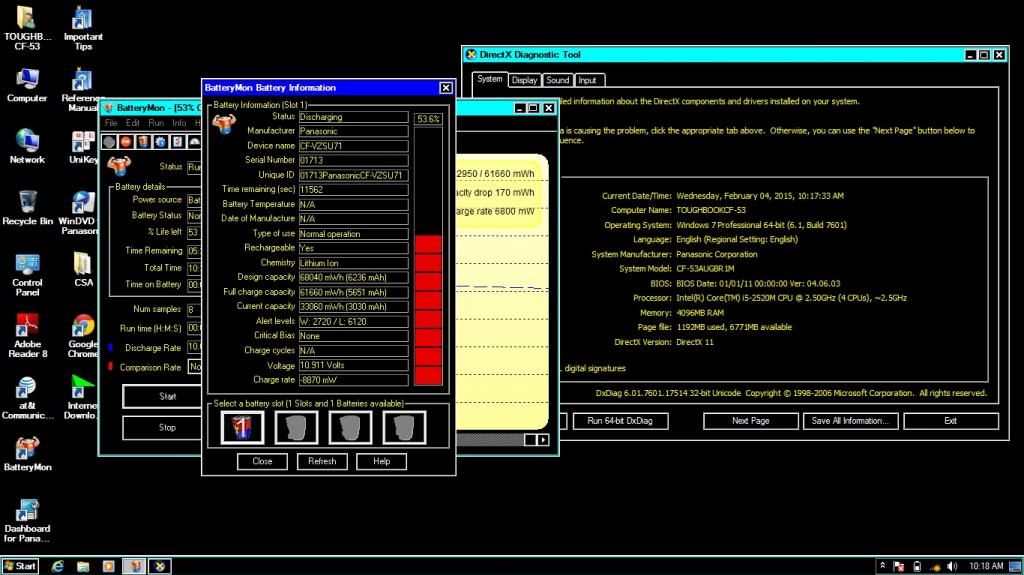Open the Edit menu in BatteryMon
Viewport: 1024px width, 575px height.
point(133,123)
